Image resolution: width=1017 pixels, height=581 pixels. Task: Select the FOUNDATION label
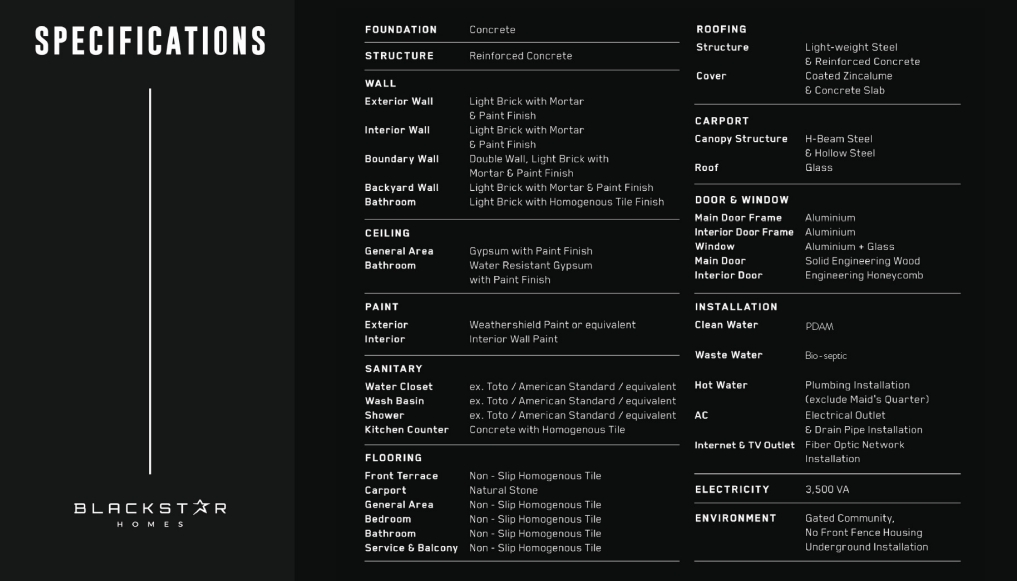pos(401,30)
